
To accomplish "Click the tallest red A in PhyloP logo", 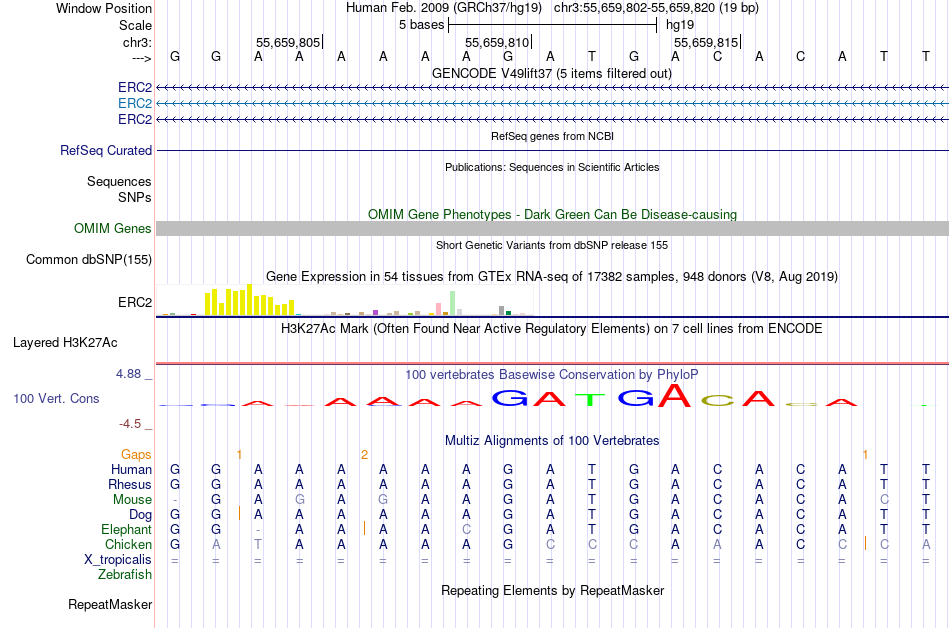I will (x=674, y=395).
